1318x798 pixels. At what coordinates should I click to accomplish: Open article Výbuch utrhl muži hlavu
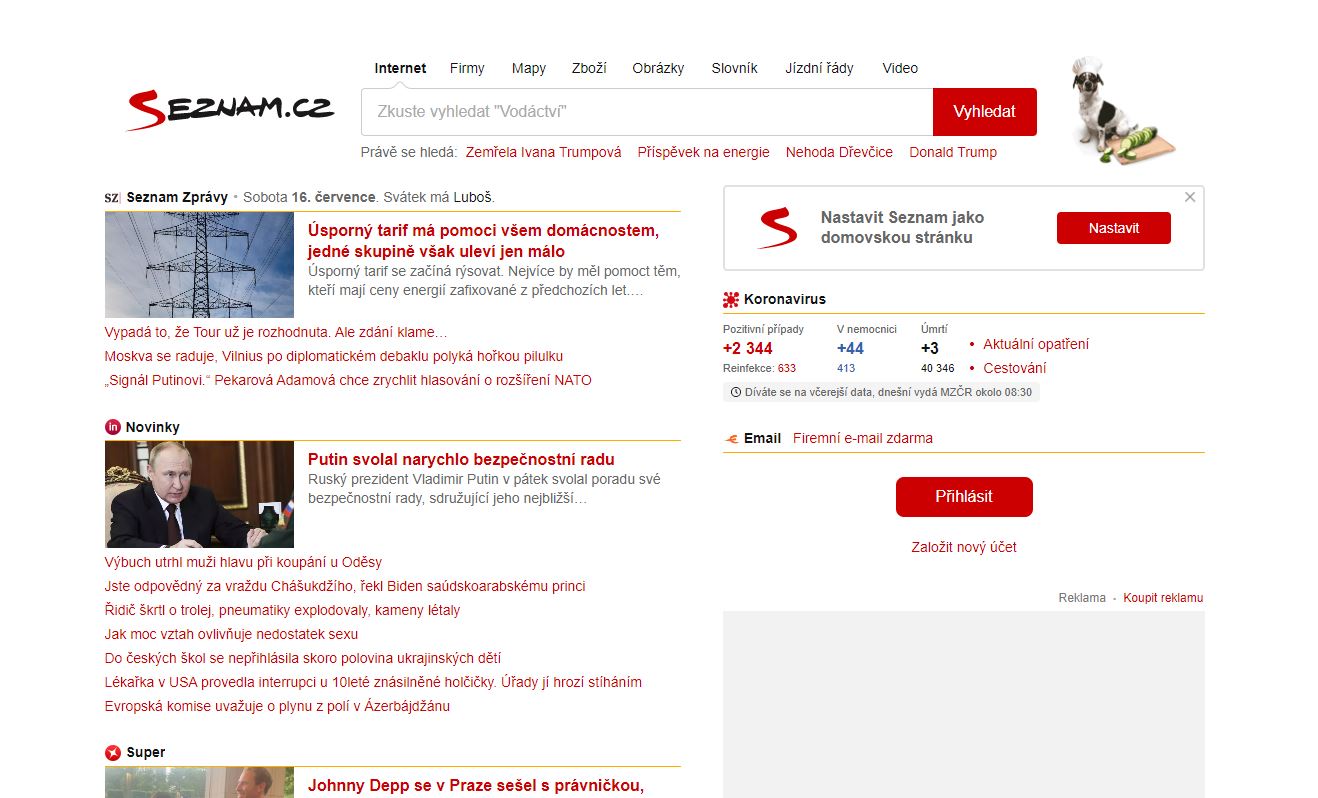pyautogui.click(x=243, y=562)
